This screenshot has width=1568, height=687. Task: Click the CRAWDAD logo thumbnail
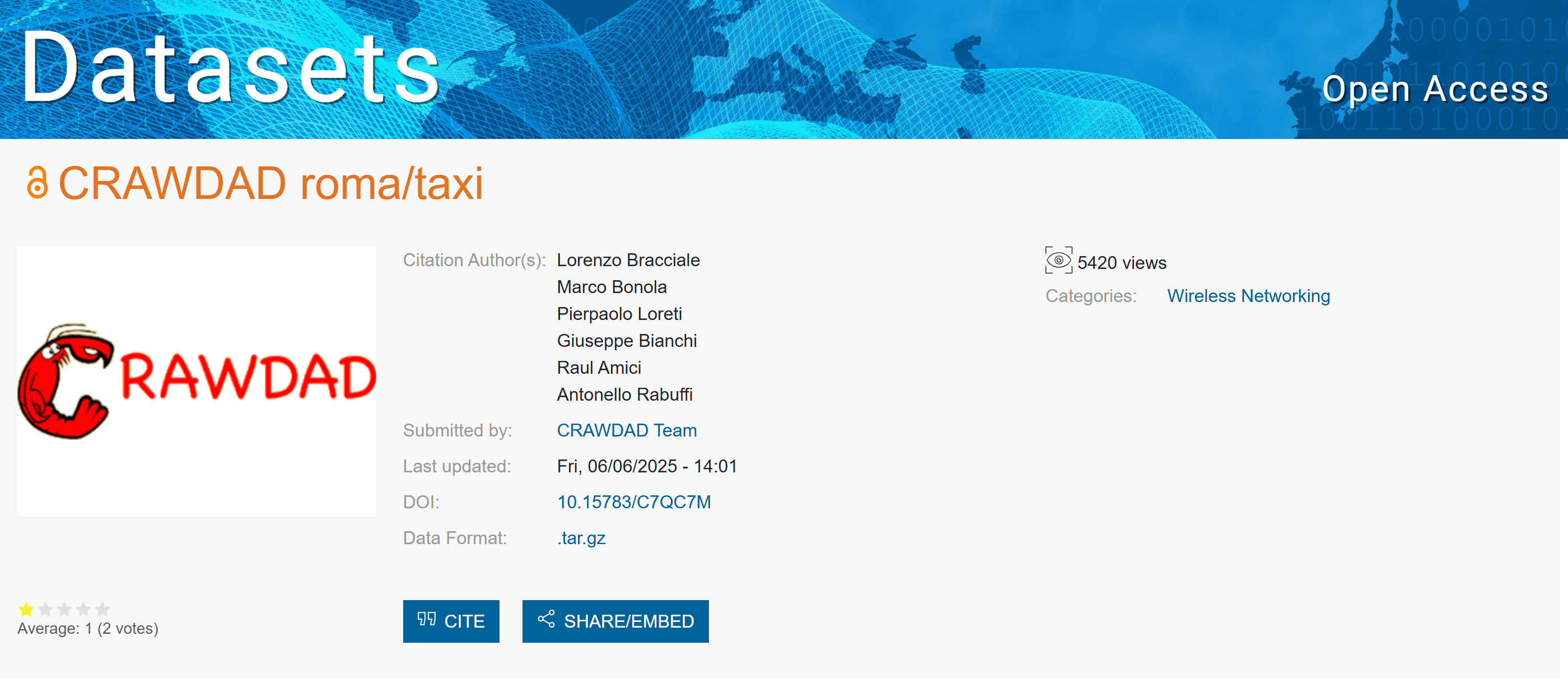196,380
